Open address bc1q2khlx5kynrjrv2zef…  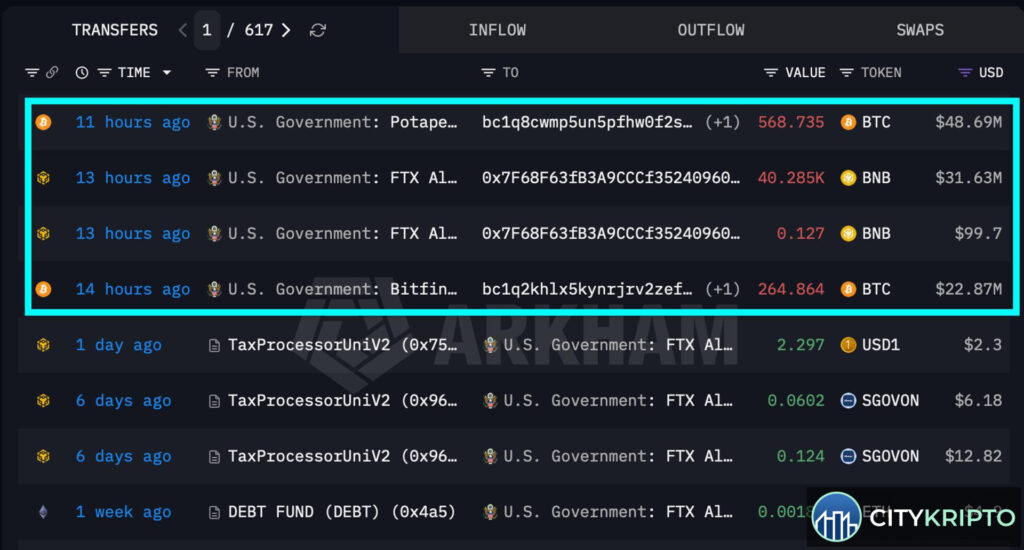pos(587,289)
